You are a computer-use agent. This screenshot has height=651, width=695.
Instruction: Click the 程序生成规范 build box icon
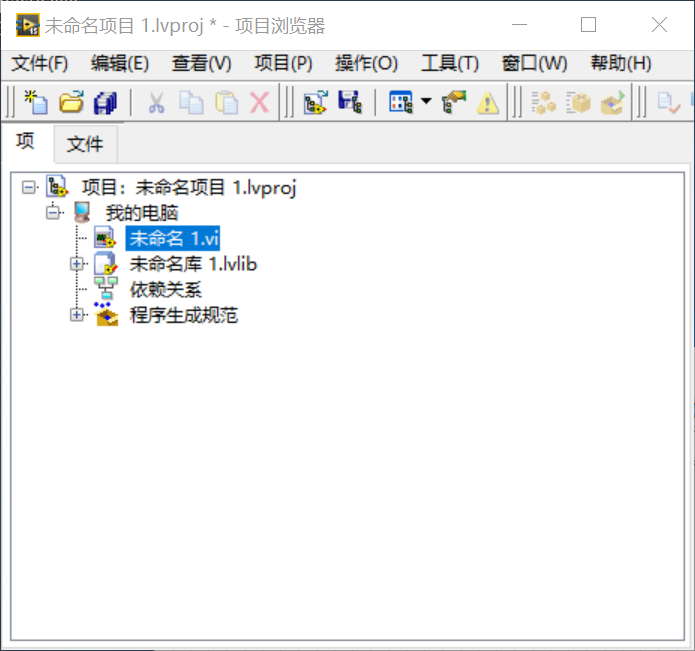click(x=107, y=315)
